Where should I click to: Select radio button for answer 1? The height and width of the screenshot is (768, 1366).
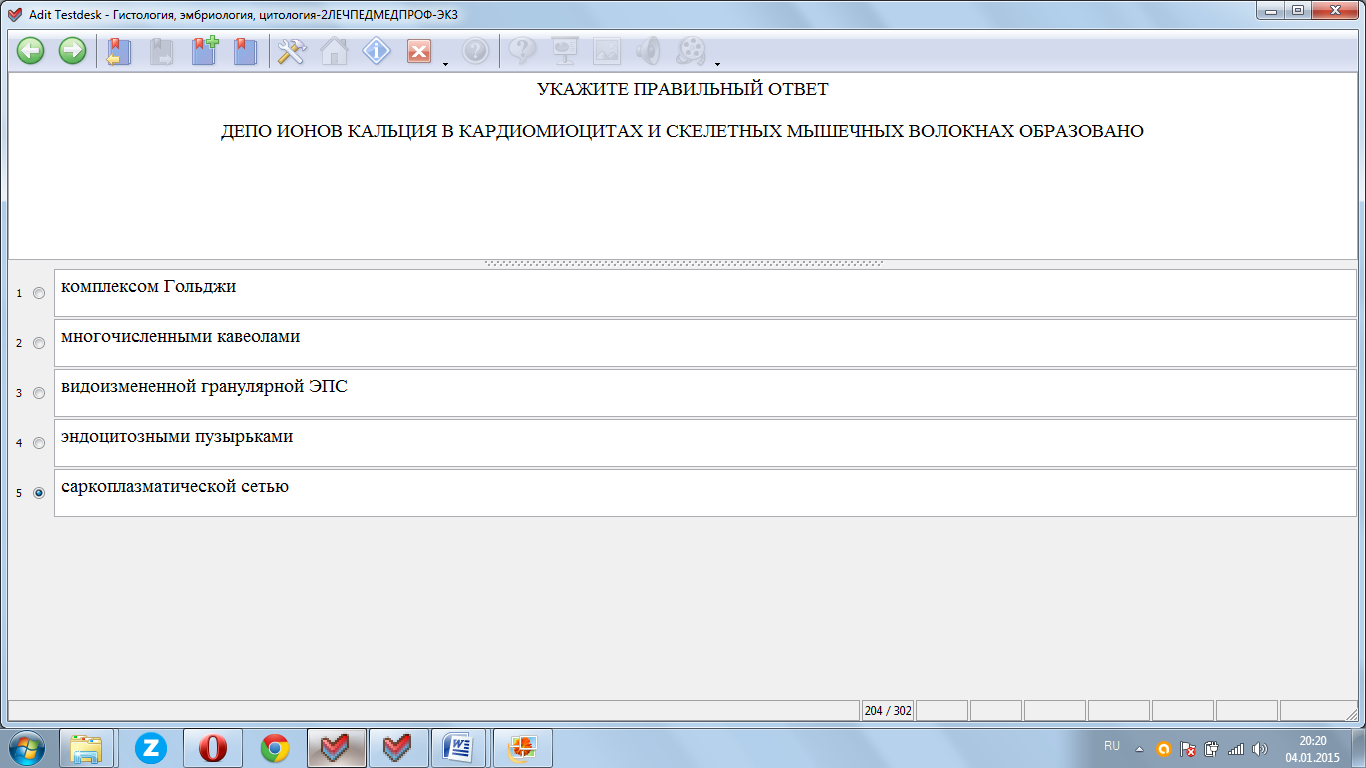tap(39, 293)
